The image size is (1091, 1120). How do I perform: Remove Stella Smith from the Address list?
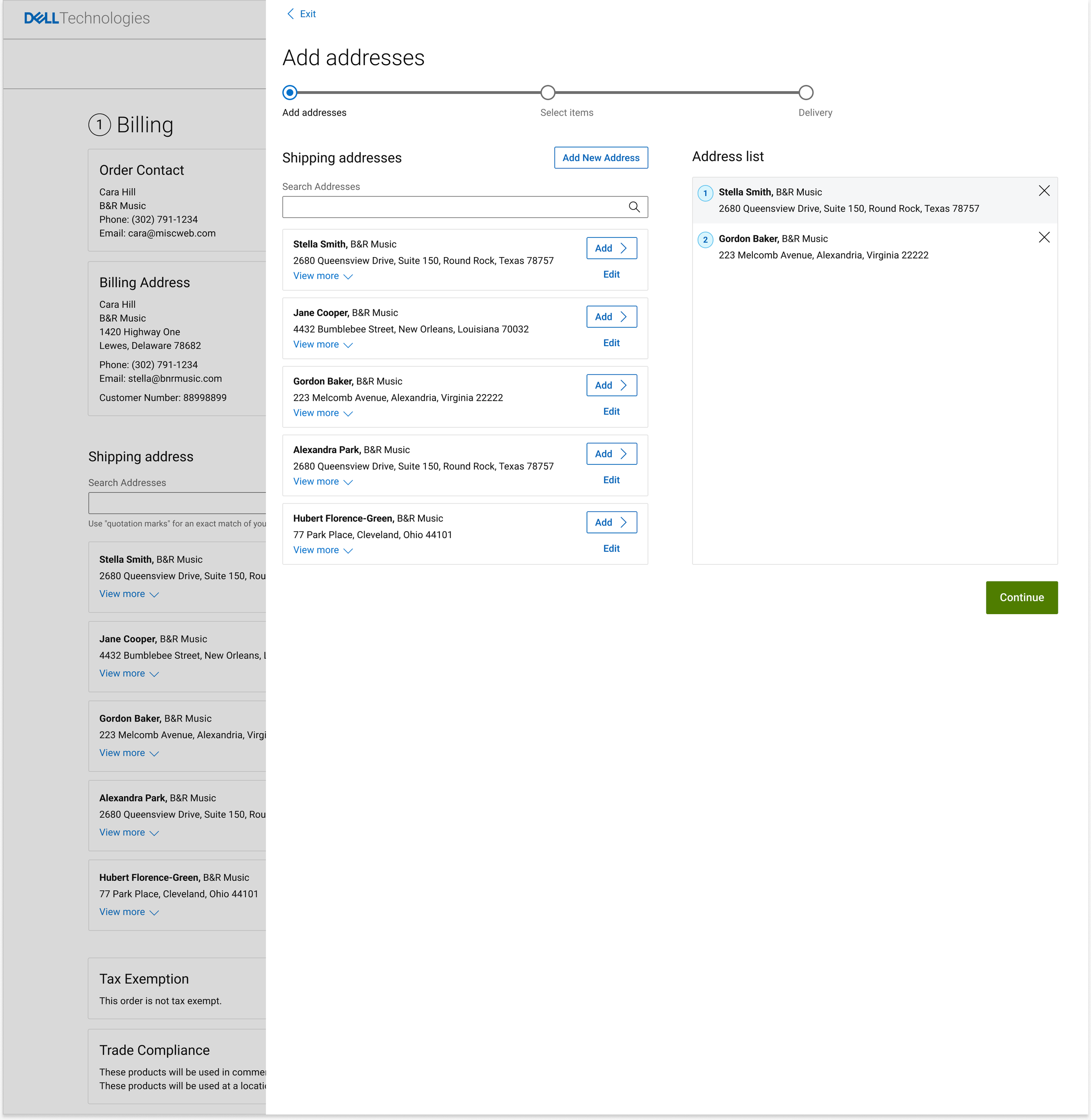point(1043,191)
